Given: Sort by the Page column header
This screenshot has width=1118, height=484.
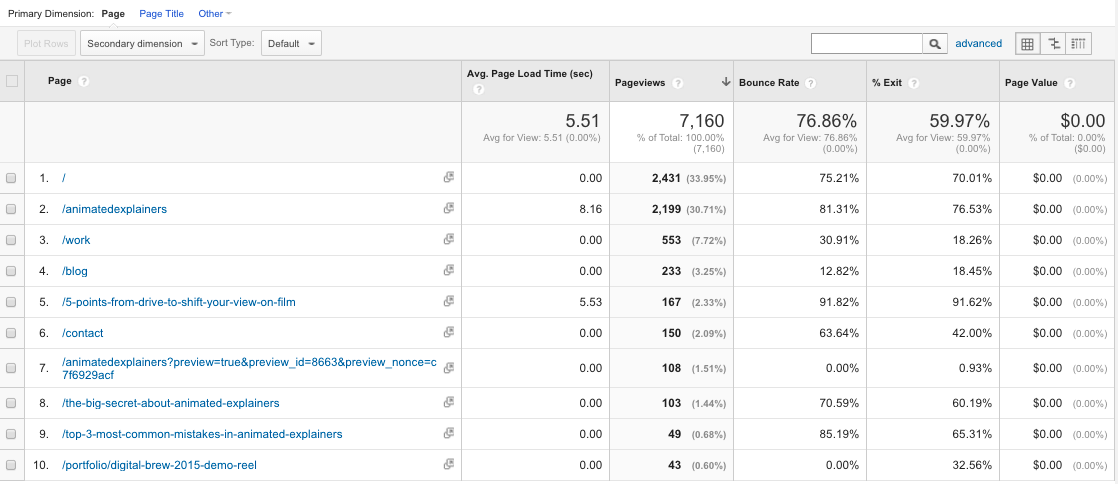Looking at the screenshot, I should pos(60,81).
